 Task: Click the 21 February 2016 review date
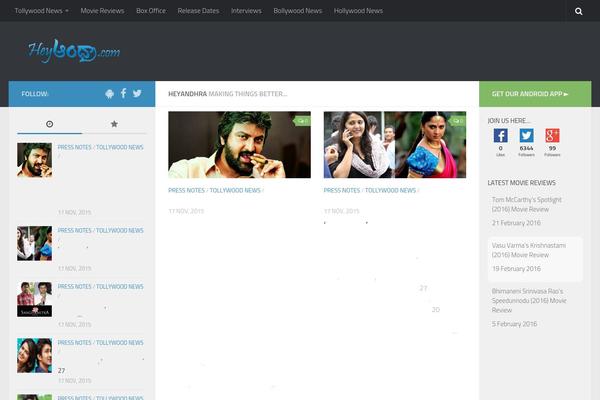(516, 223)
